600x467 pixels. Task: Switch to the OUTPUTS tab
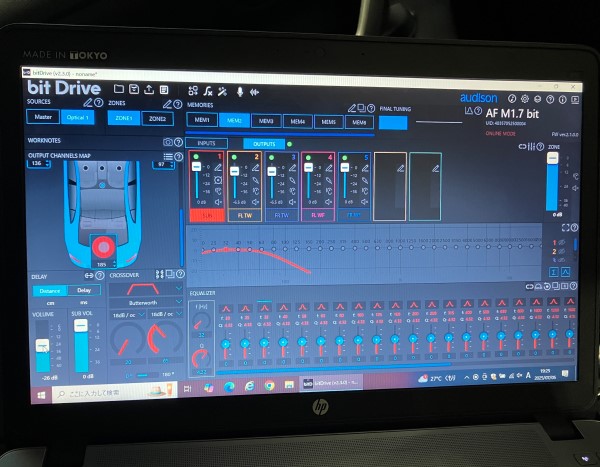point(264,144)
